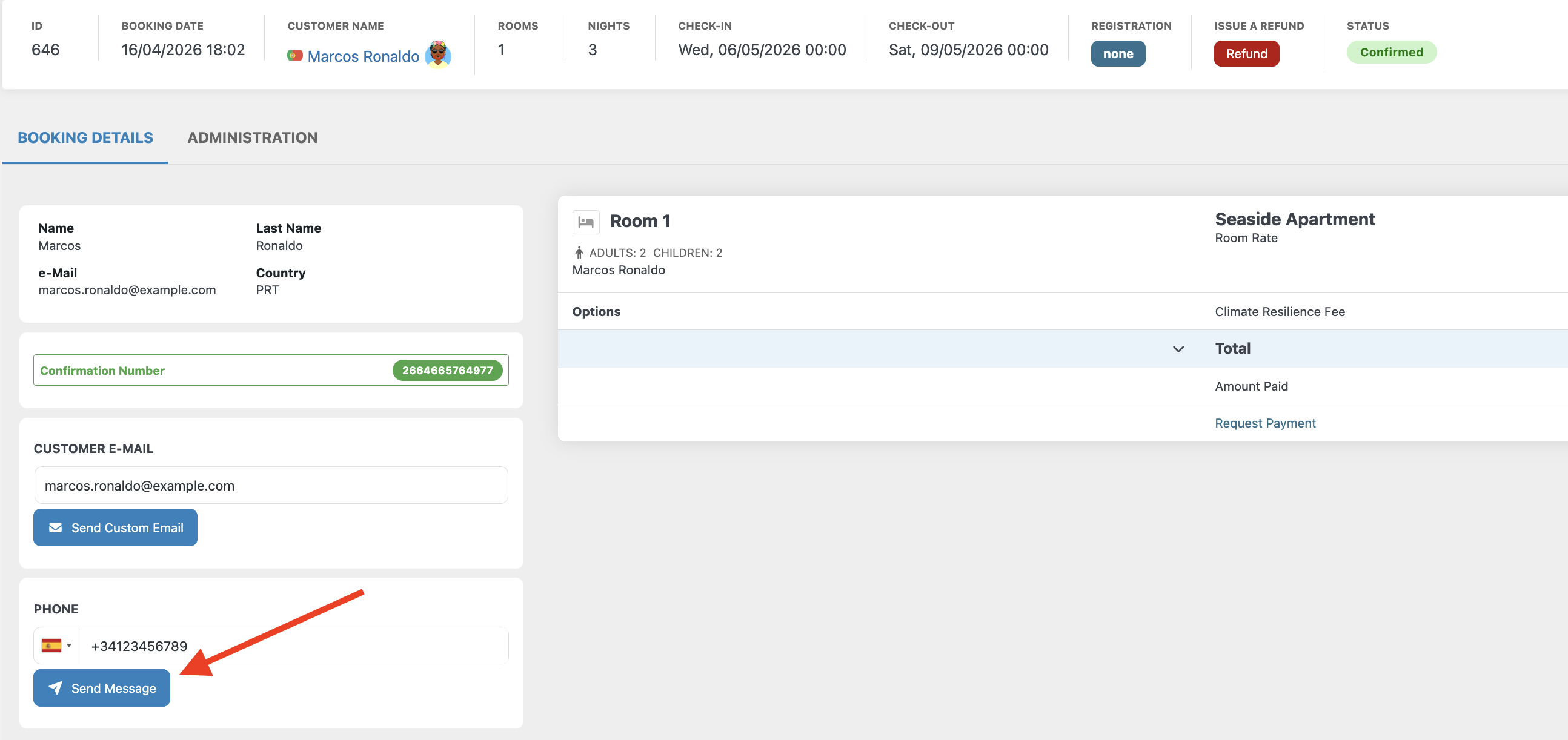The width and height of the screenshot is (1568, 740).
Task: Click the registration 'none' badge
Action: [1118, 53]
